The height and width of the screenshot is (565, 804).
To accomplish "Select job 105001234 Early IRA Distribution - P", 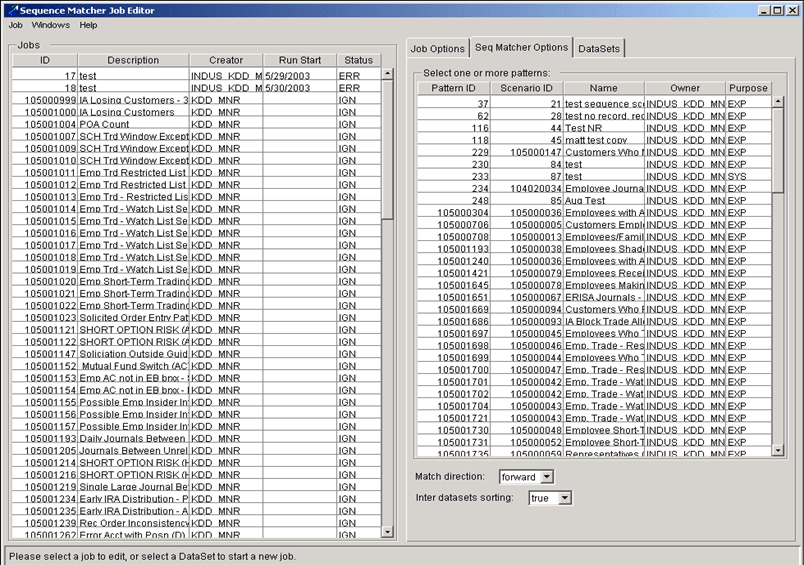I will pos(196,499).
